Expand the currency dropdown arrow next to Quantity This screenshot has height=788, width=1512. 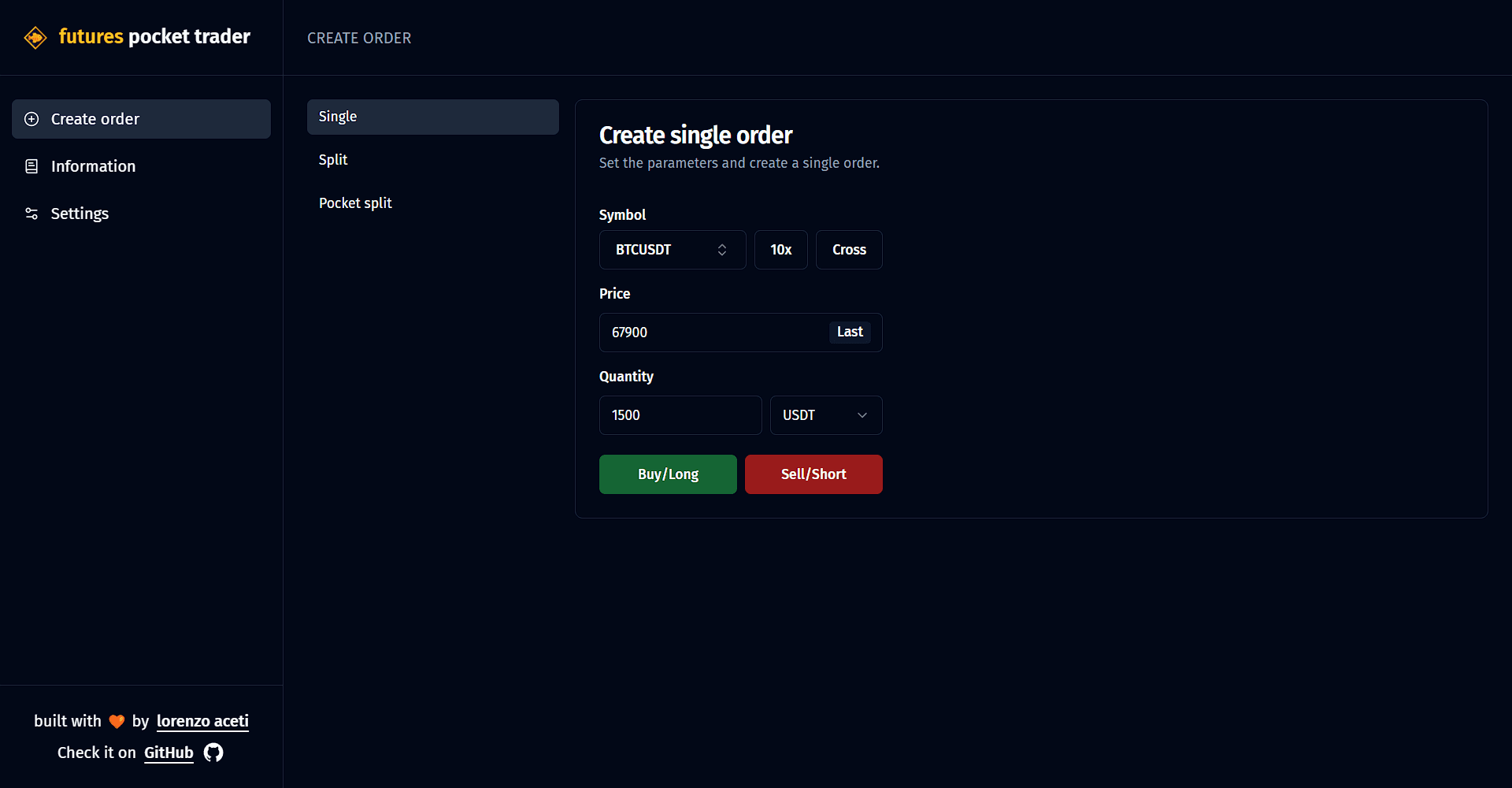coord(862,414)
